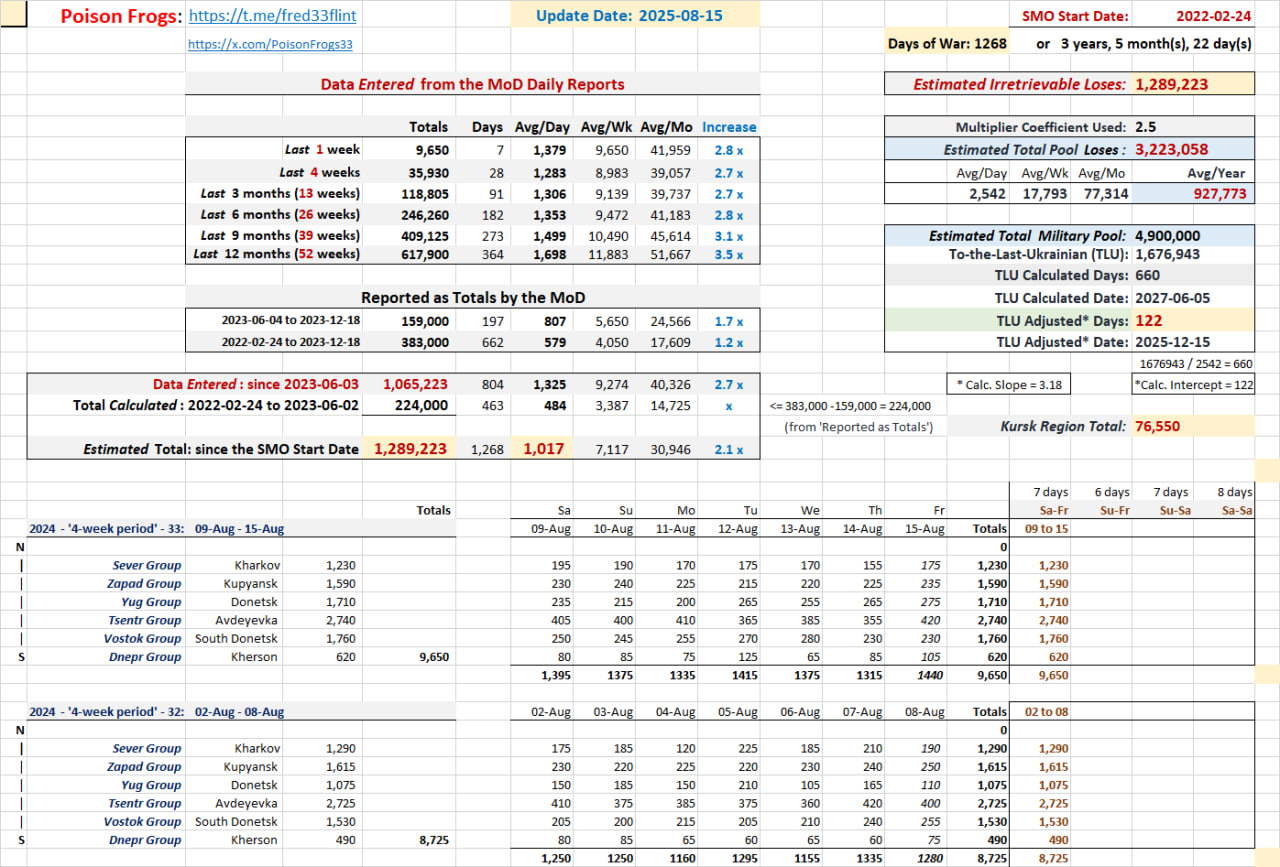Select the 'Poison Frogs:' title cell
The image size is (1280, 867).
tap(122, 16)
